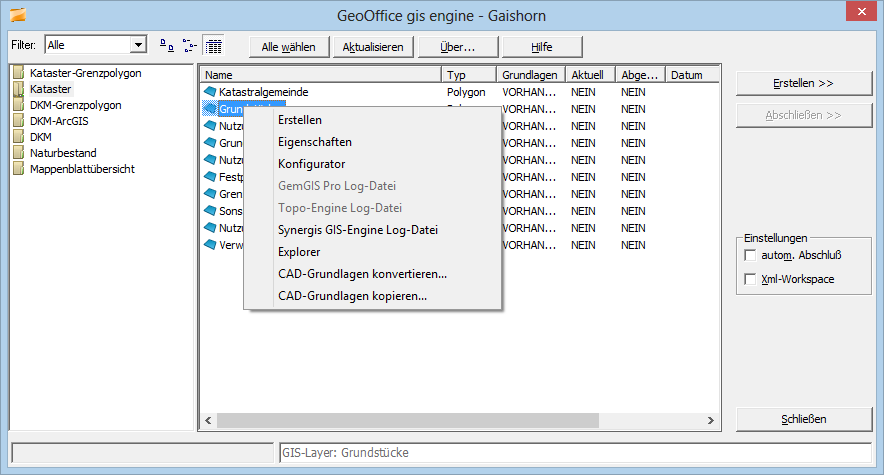Click the Hilfe button

point(542,47)
